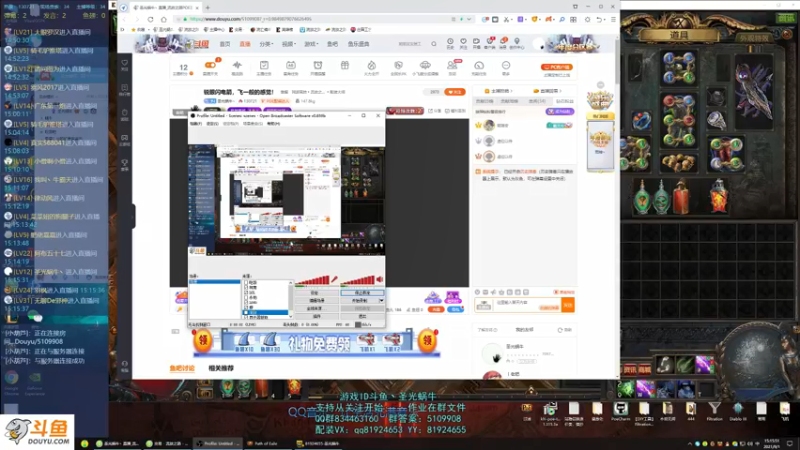Expand the 分类 dropdown in Douyu navigation
The height and width of the screenshot is (450, 800).
click(x=266, y=44)
